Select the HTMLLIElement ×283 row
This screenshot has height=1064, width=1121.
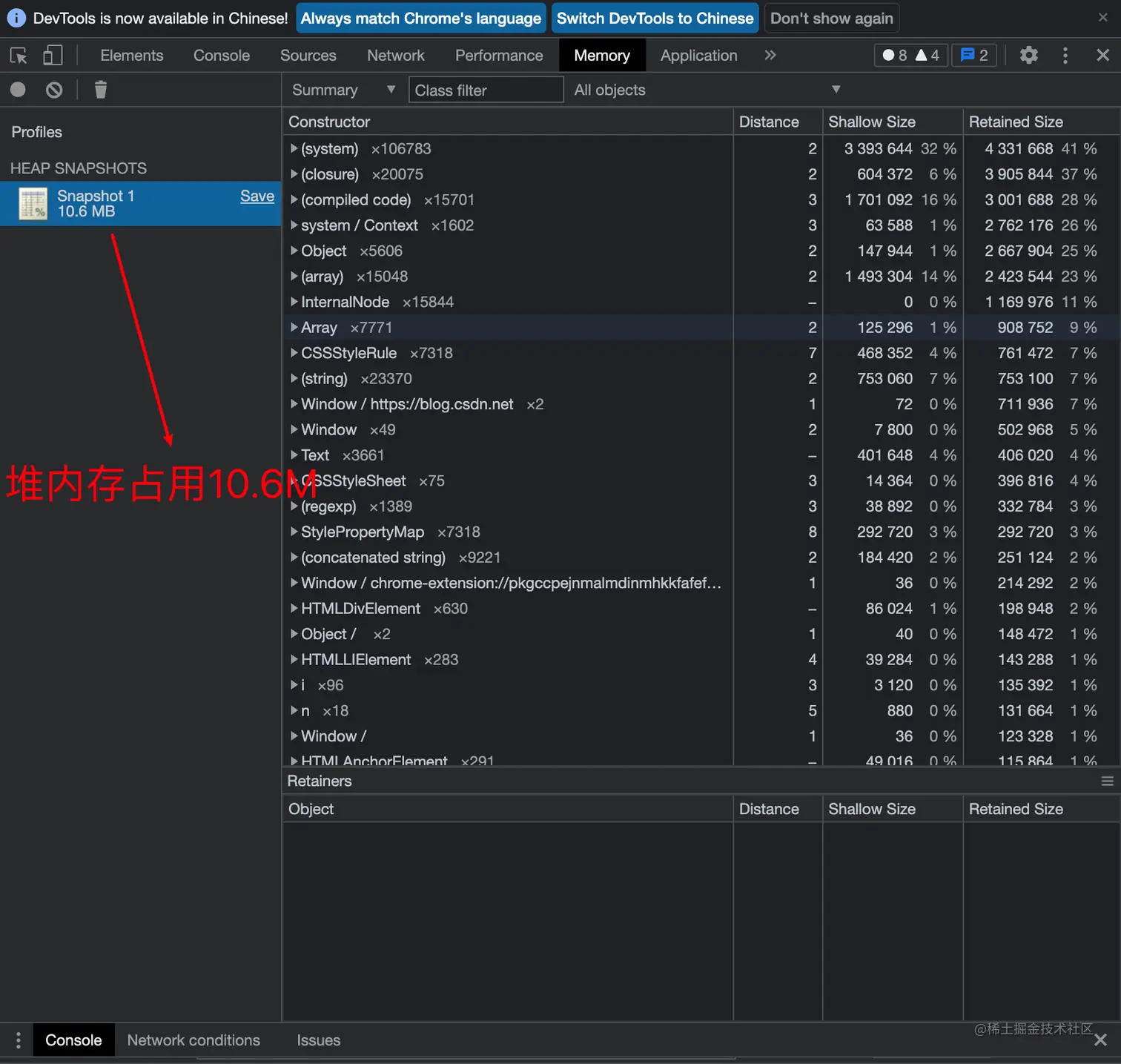(x=701, y=660)
